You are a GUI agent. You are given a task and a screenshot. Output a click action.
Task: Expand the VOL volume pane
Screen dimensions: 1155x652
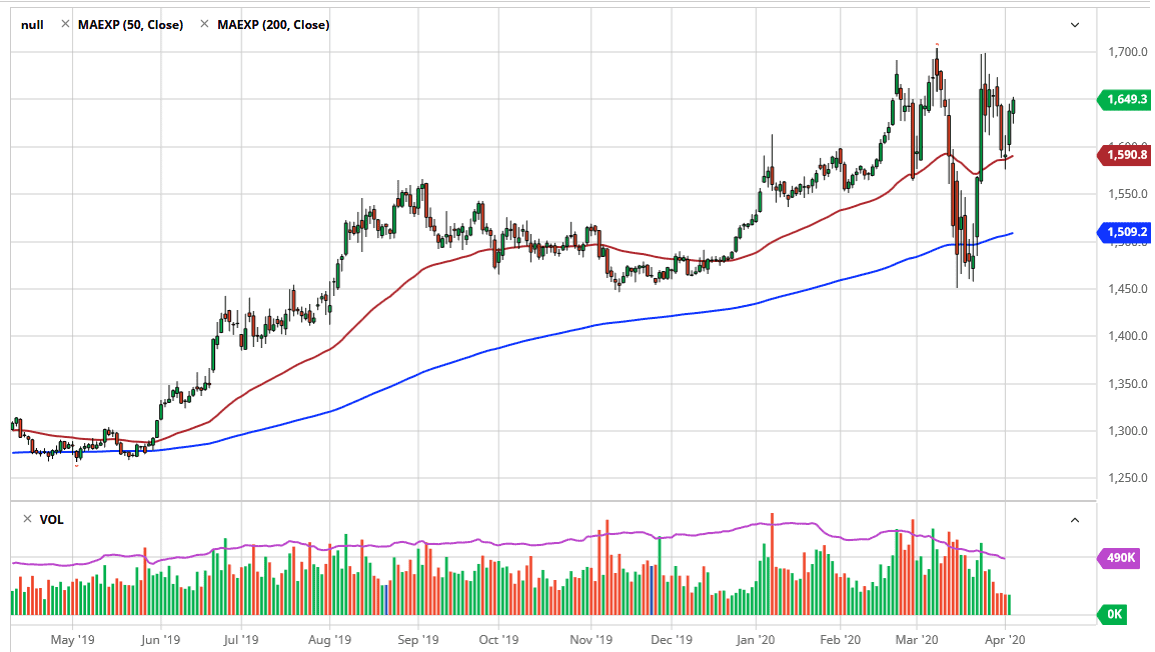1074,519
